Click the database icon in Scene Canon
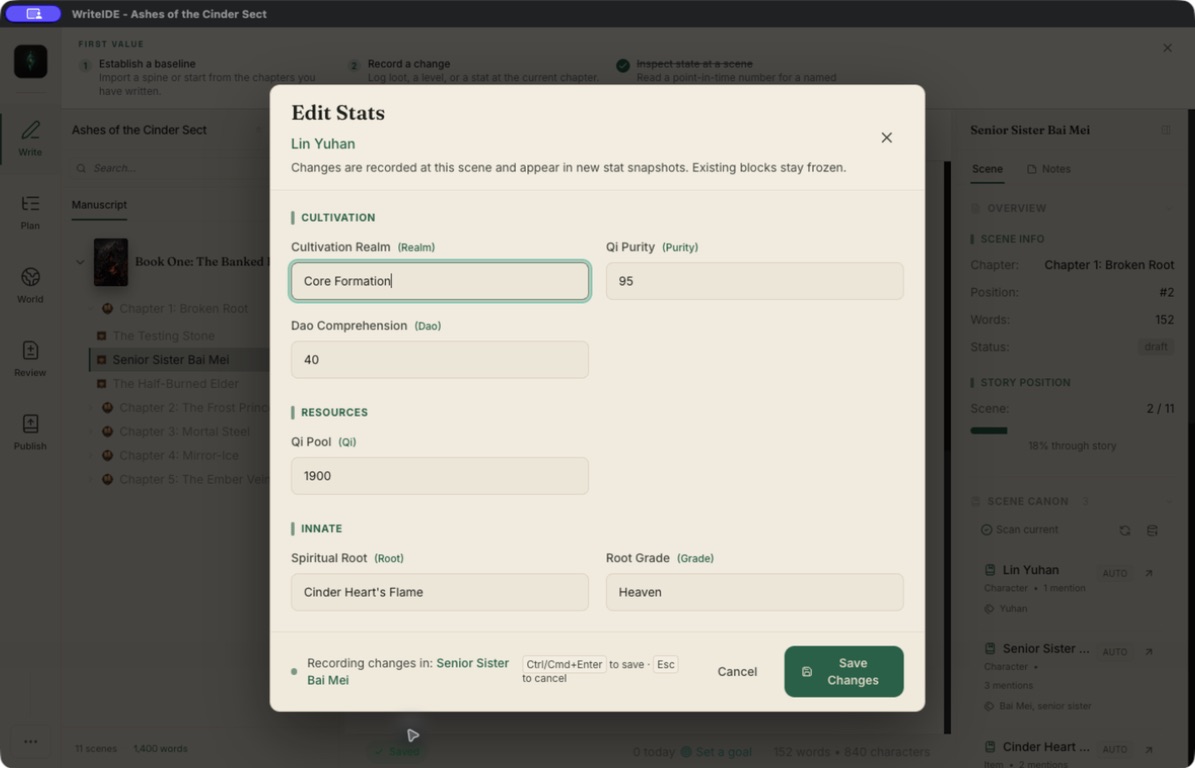The height and width of the screenshot is (768, 1195). coord(1152,530)
